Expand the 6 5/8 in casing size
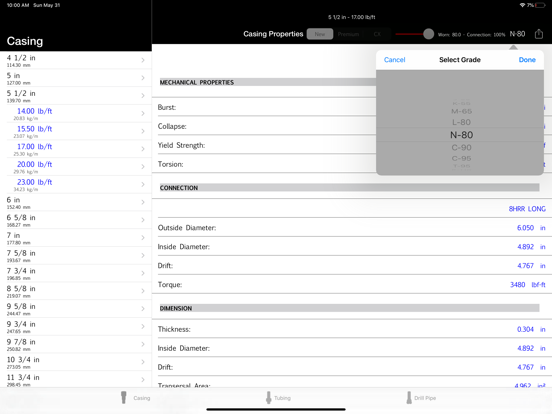 point(76,220)
